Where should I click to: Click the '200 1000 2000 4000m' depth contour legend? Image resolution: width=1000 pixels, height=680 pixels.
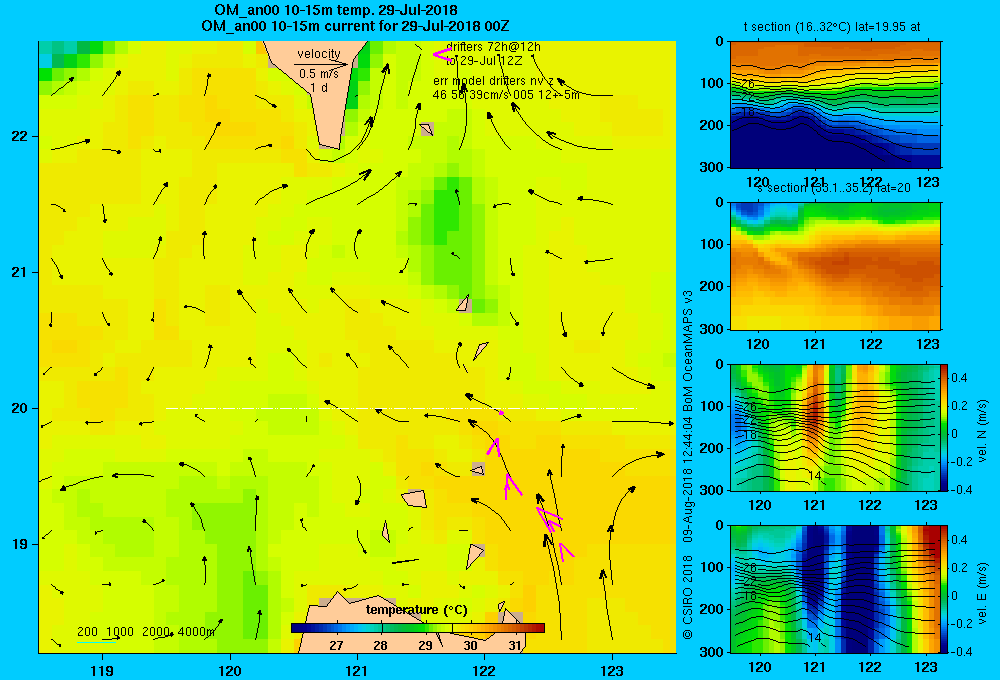(x=146, y=632)
